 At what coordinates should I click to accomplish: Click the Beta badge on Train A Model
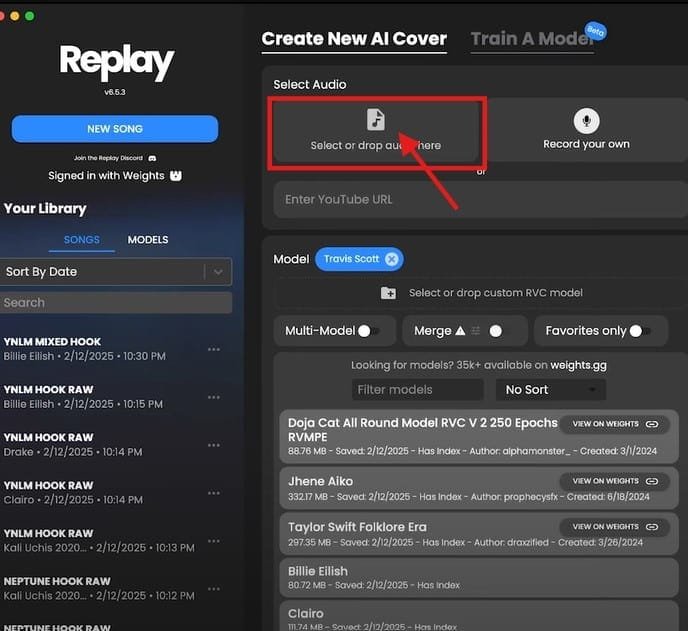click(596, 31)
